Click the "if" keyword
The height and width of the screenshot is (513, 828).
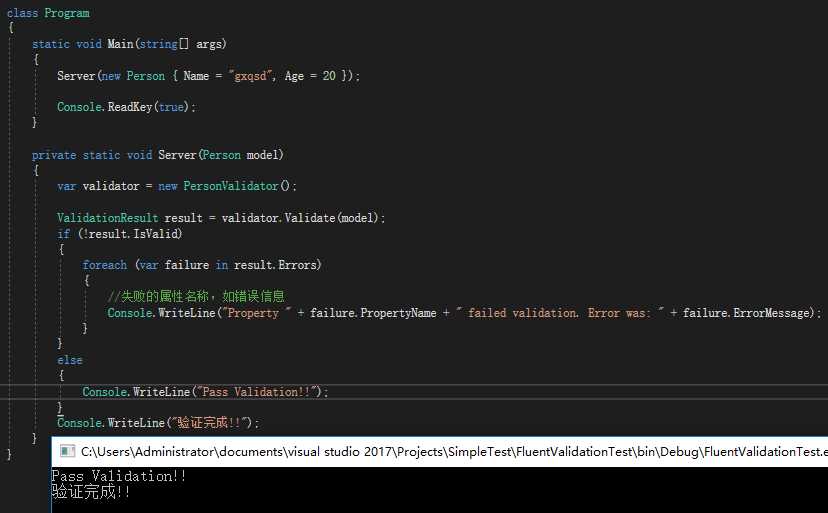point(63,234)
